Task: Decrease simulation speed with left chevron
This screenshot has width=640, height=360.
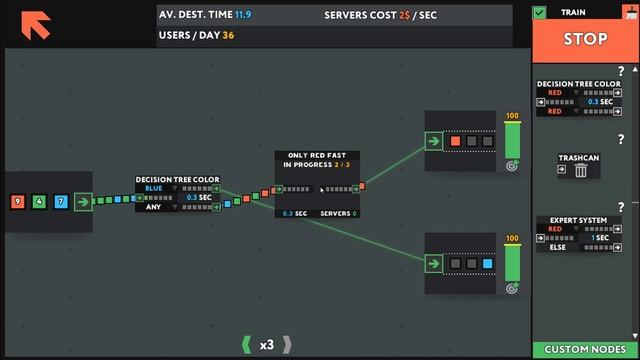Action: point(247,345)
